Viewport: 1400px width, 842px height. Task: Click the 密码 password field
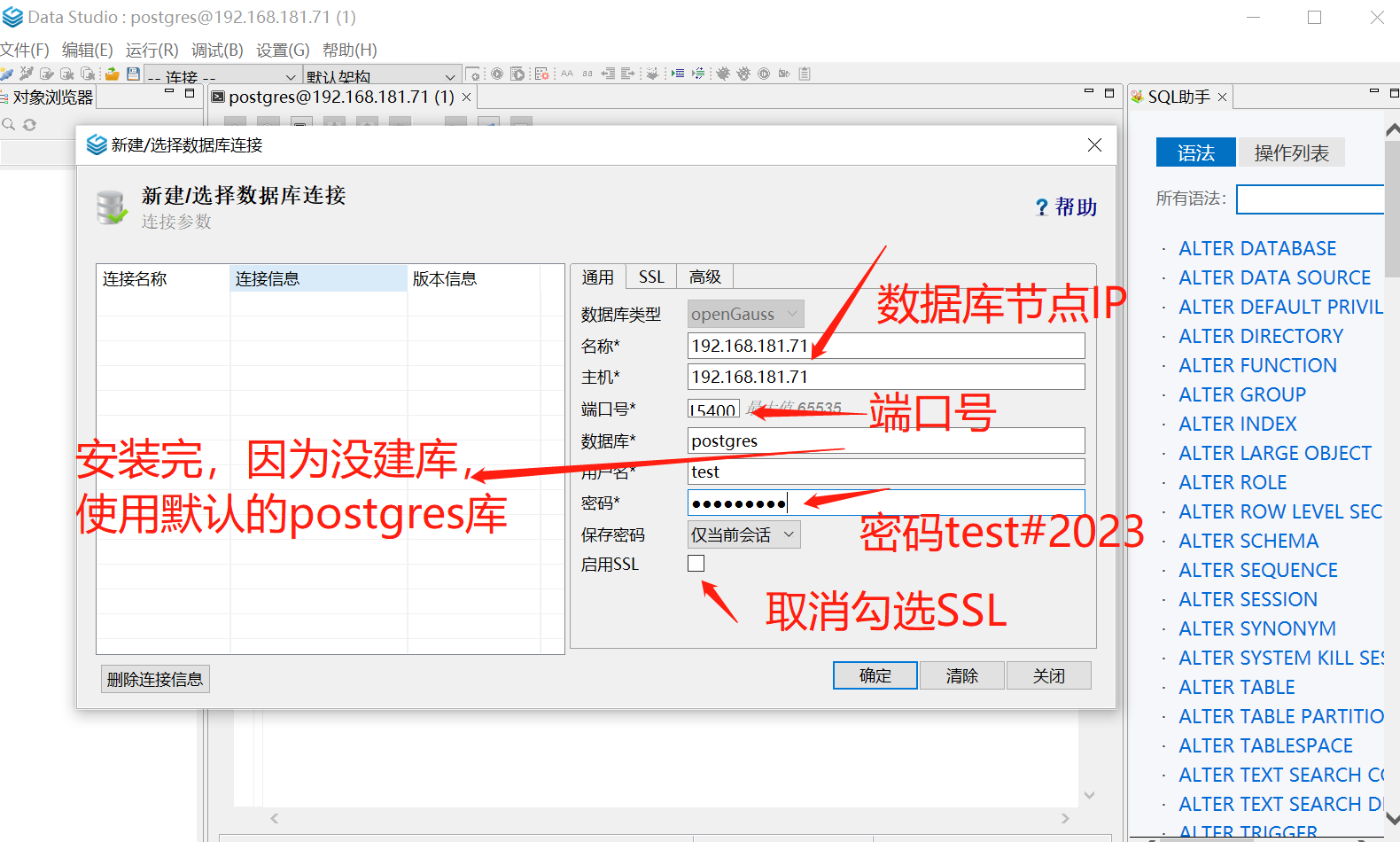[x=886, y=503]
